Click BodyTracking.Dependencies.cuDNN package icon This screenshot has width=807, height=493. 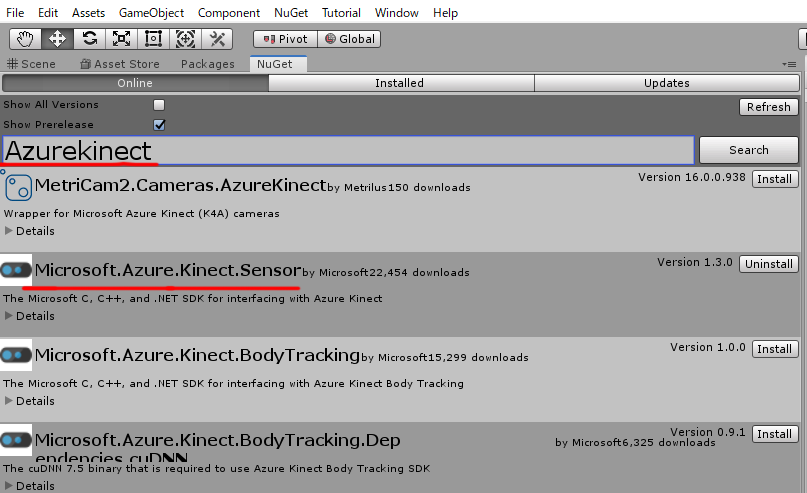click(16, 440)
